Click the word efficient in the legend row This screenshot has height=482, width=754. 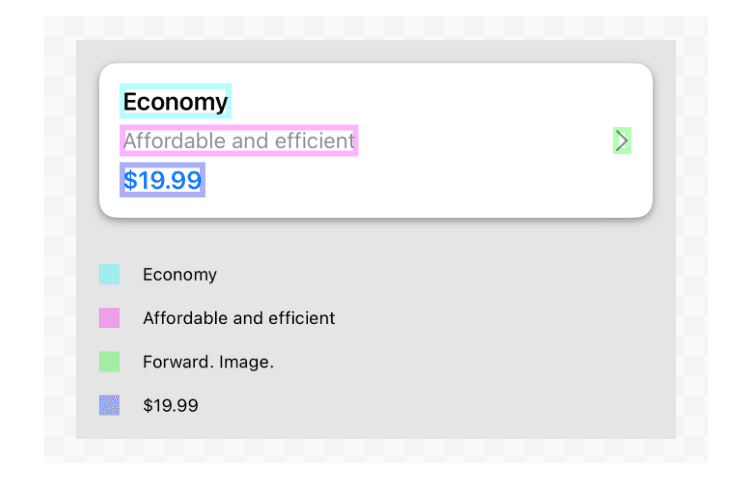(x=302, y=318)
